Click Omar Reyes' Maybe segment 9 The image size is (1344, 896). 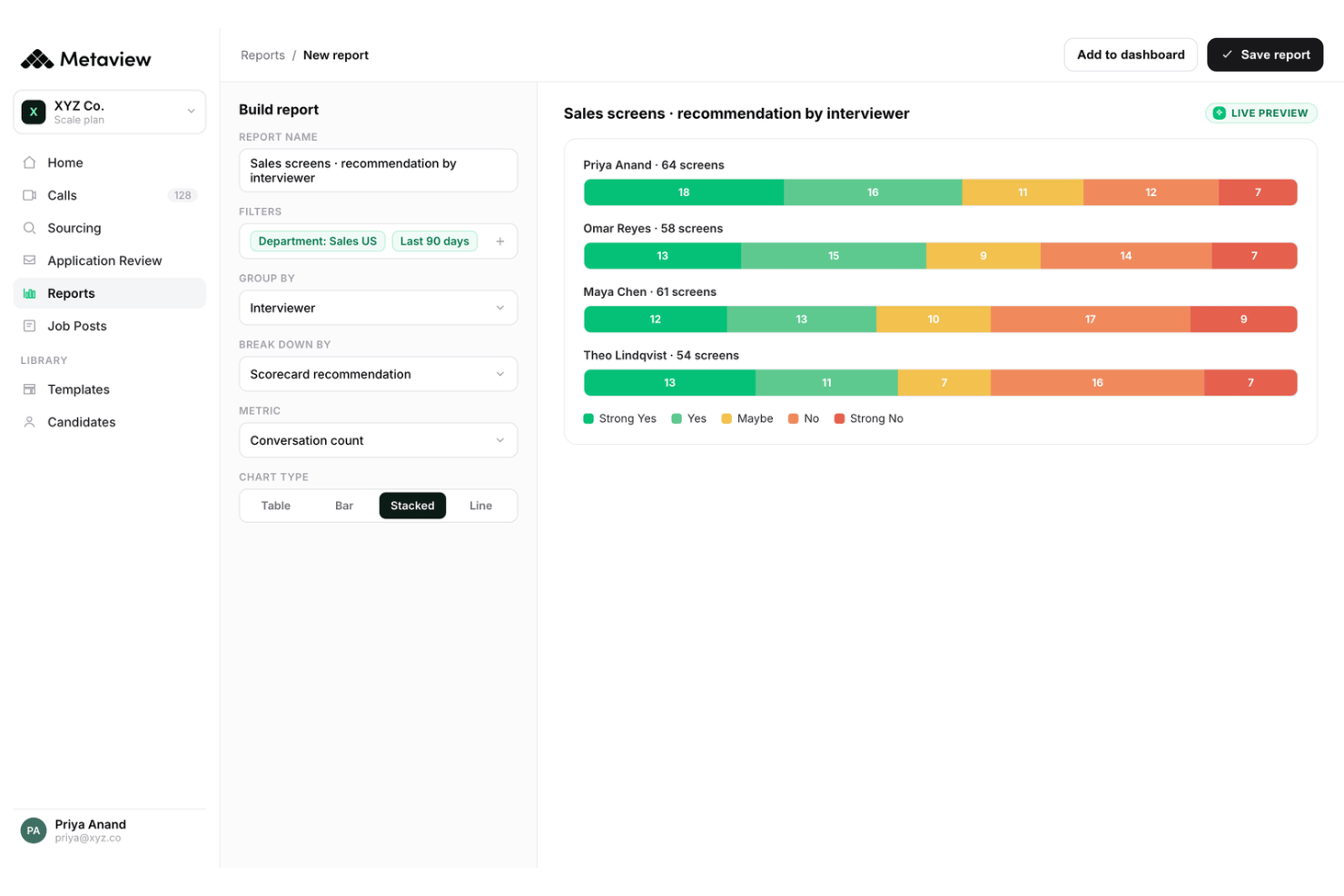[983, 256]
